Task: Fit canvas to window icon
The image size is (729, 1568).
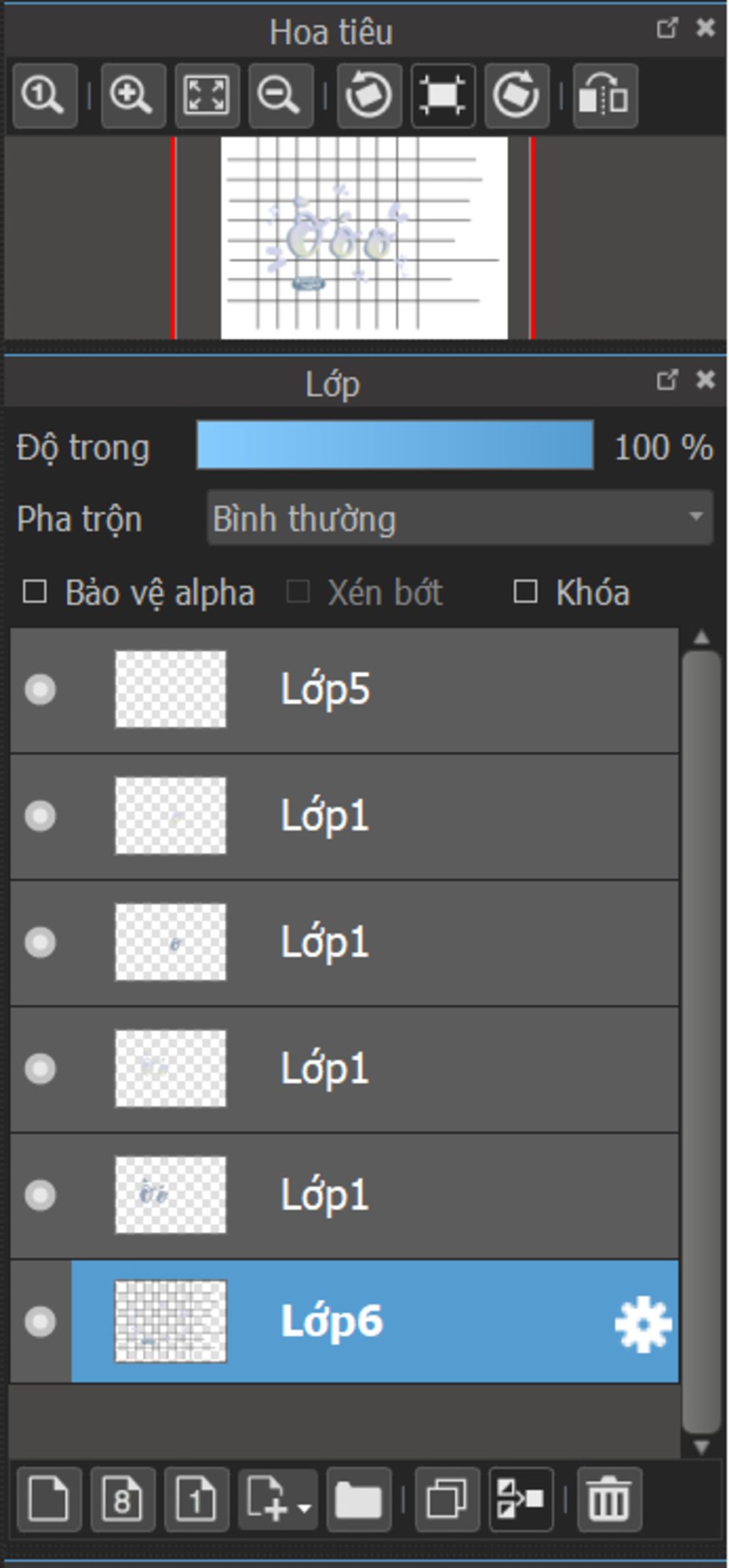Action: 206,95
